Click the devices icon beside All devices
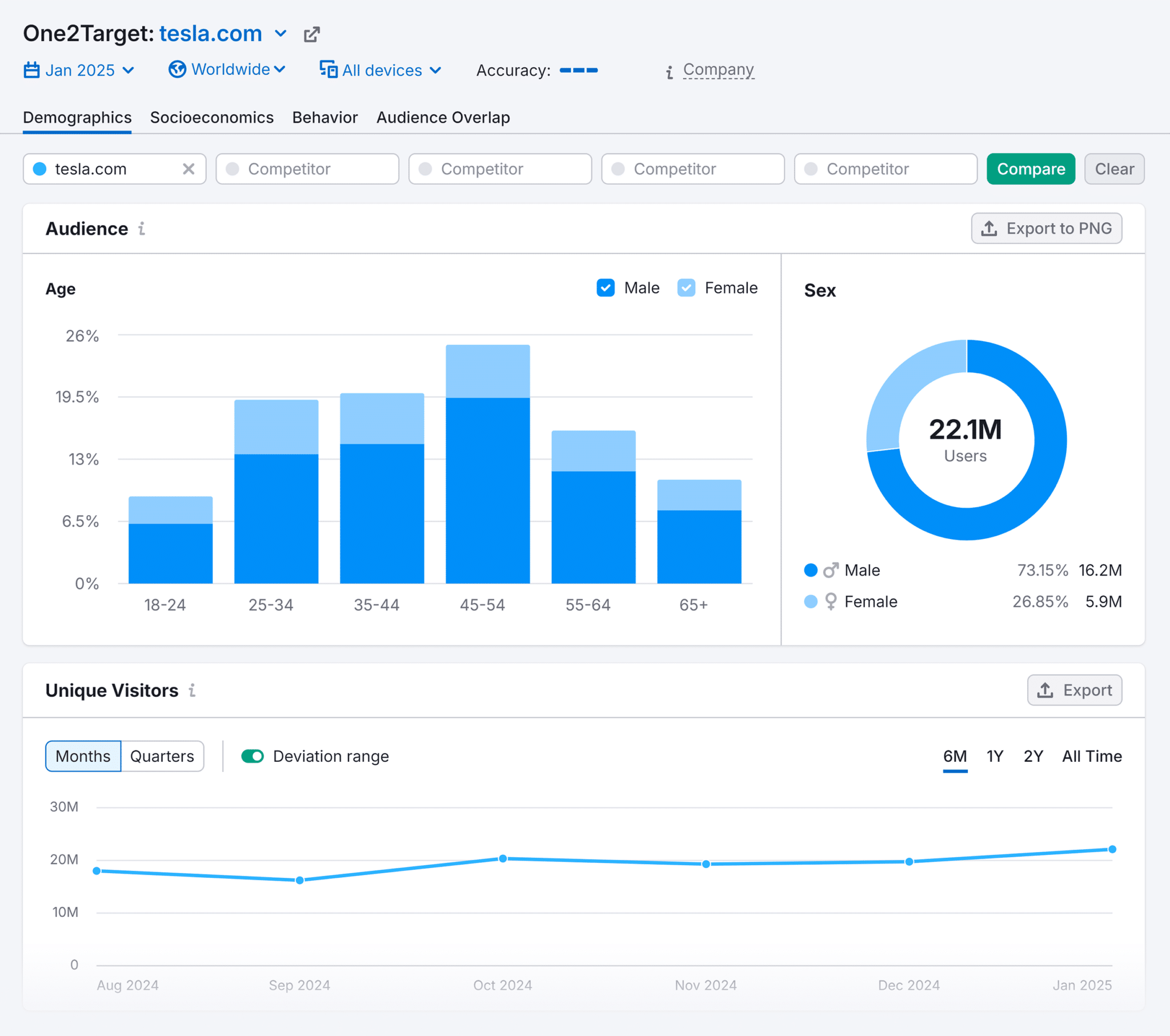The width and height of the screenshot is (1170, 1036). coord(328,69)
